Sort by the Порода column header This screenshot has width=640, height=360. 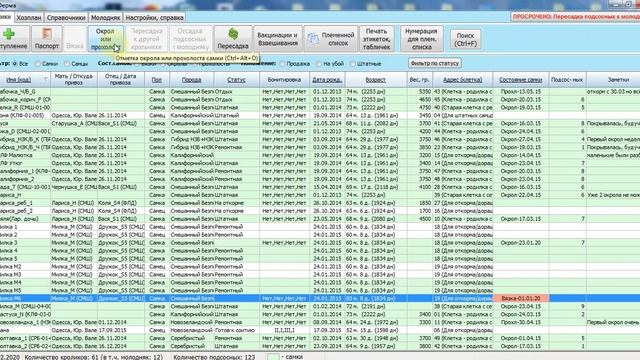pos(191,80)
